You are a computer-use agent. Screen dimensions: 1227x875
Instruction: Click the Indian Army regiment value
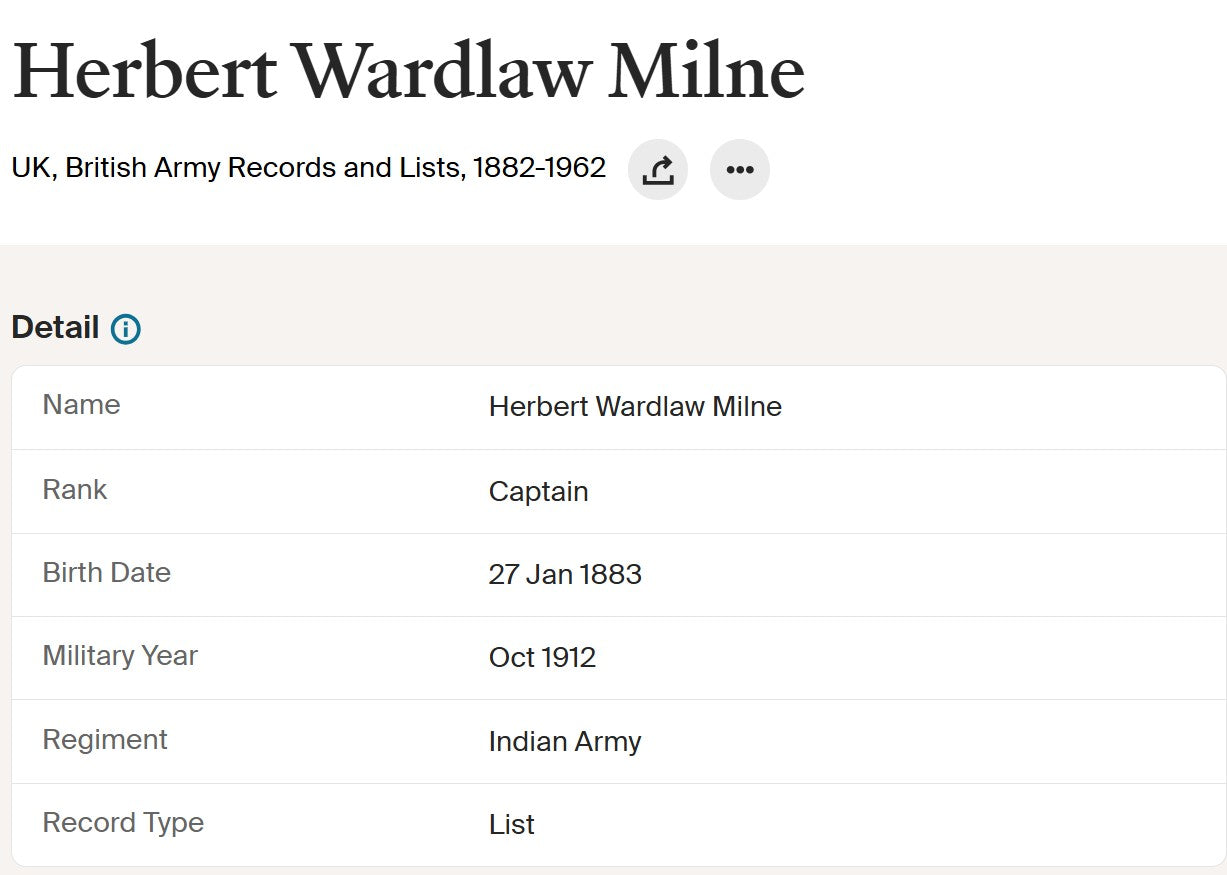point(565,742)
